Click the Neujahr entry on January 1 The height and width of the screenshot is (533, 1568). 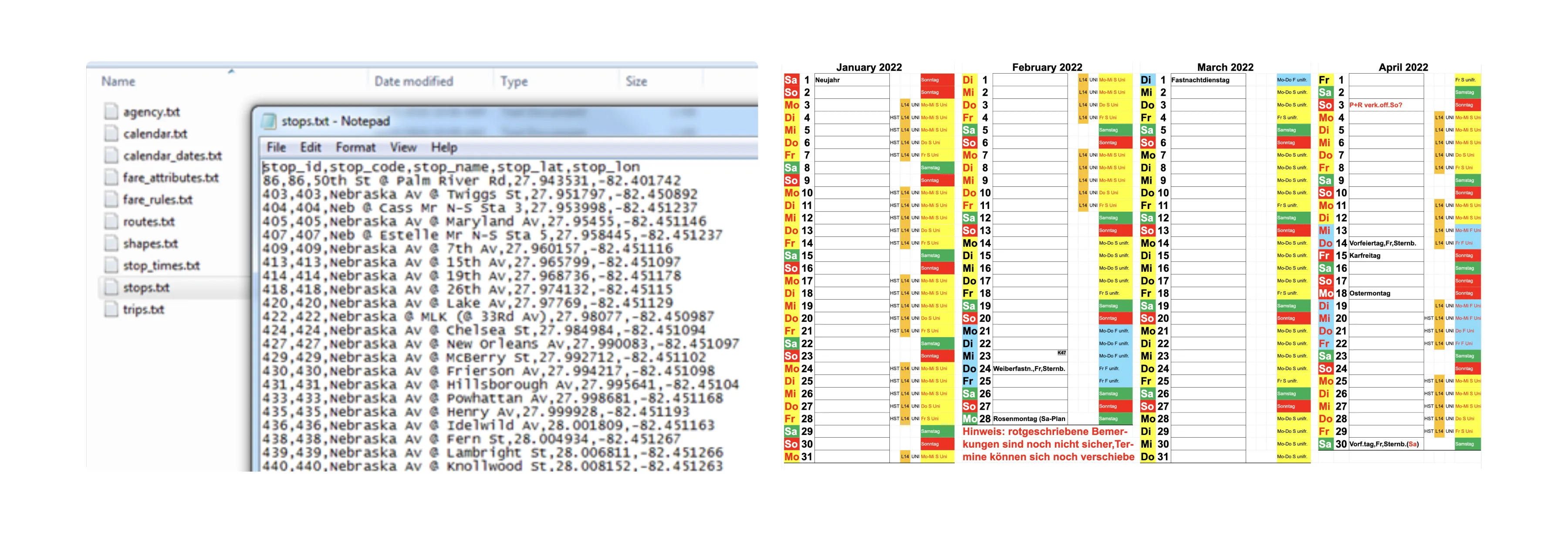click(827, 80)
